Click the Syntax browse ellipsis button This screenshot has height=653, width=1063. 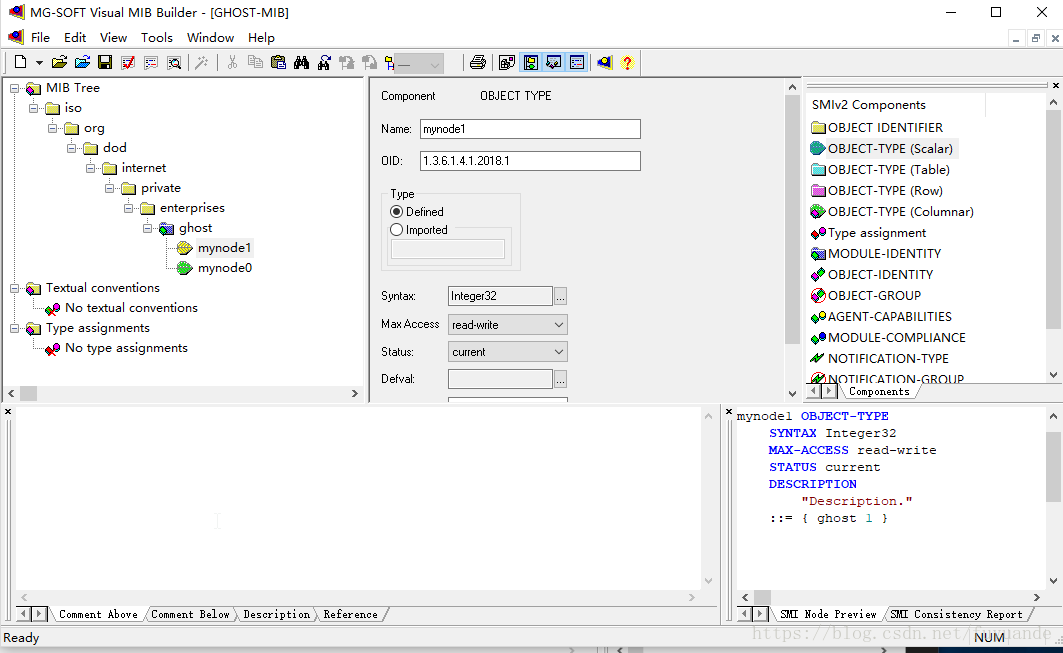click(560, 296)
